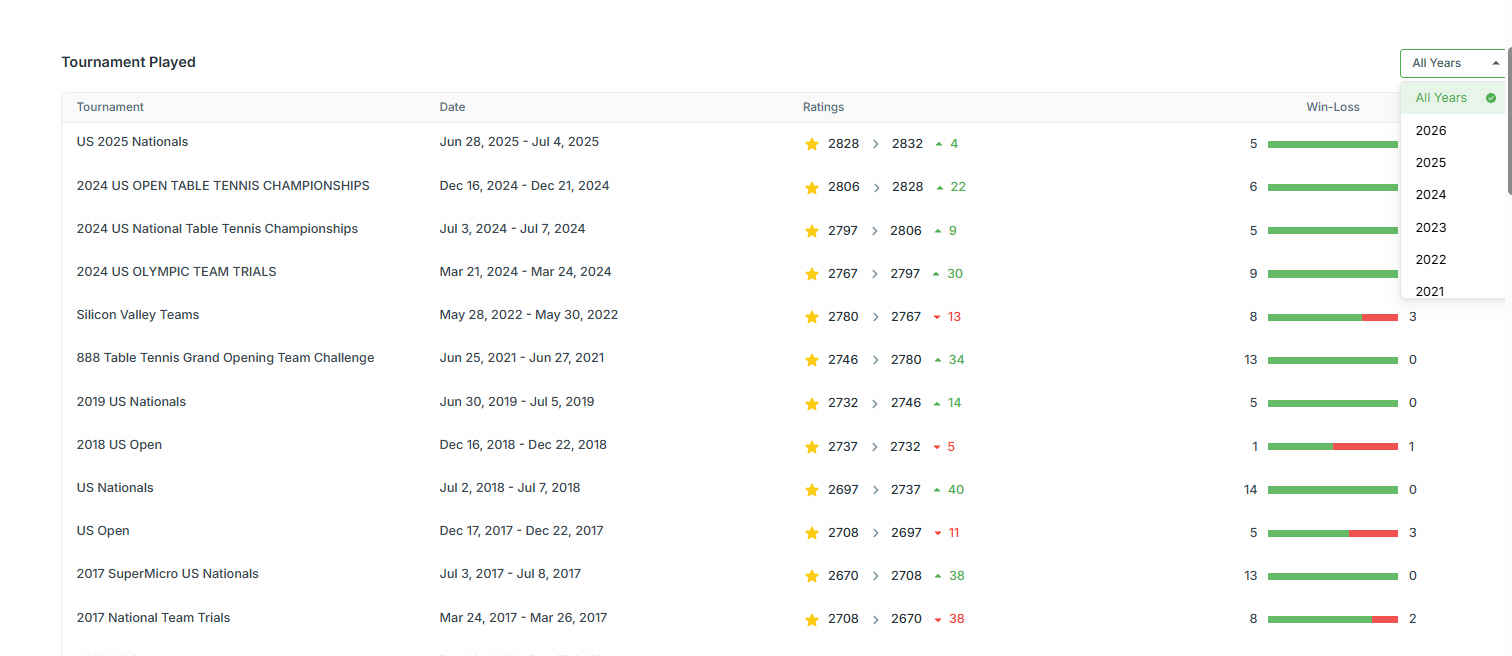This screenshot has height=656, width=1512.
Task: Click win-loss bar of 2017 National Team Trials row
Action: coord(1332,619)
